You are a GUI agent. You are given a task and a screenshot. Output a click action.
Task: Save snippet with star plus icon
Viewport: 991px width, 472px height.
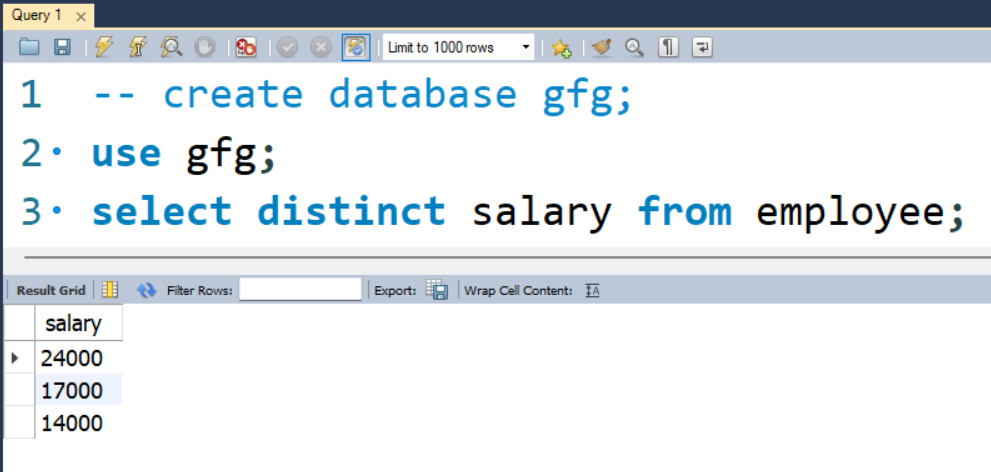(x=561, y=48)
